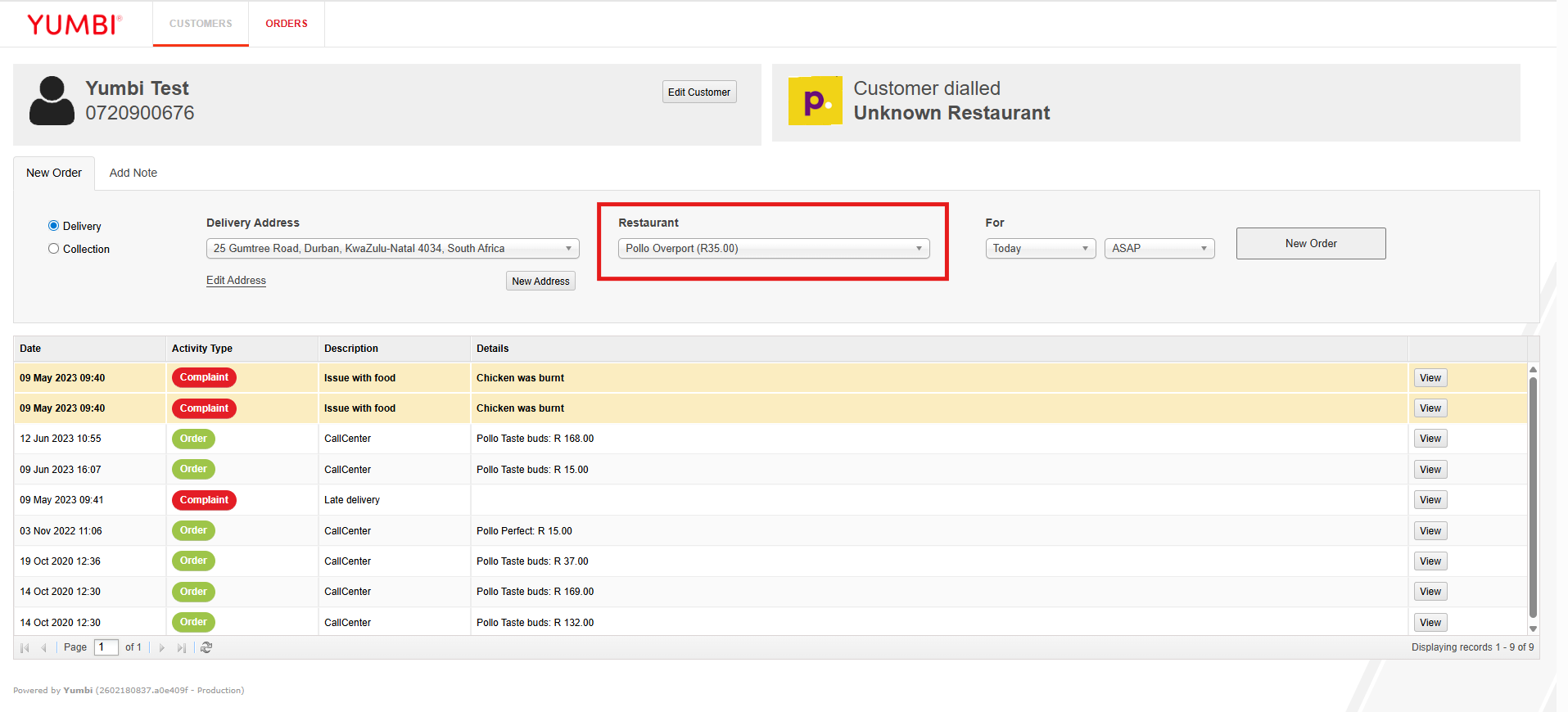Image resolution: width=1568 pixels, height=712 pixels.
Task: Click the yellow Pollo restaurant logo
Action: click(815, 101)
